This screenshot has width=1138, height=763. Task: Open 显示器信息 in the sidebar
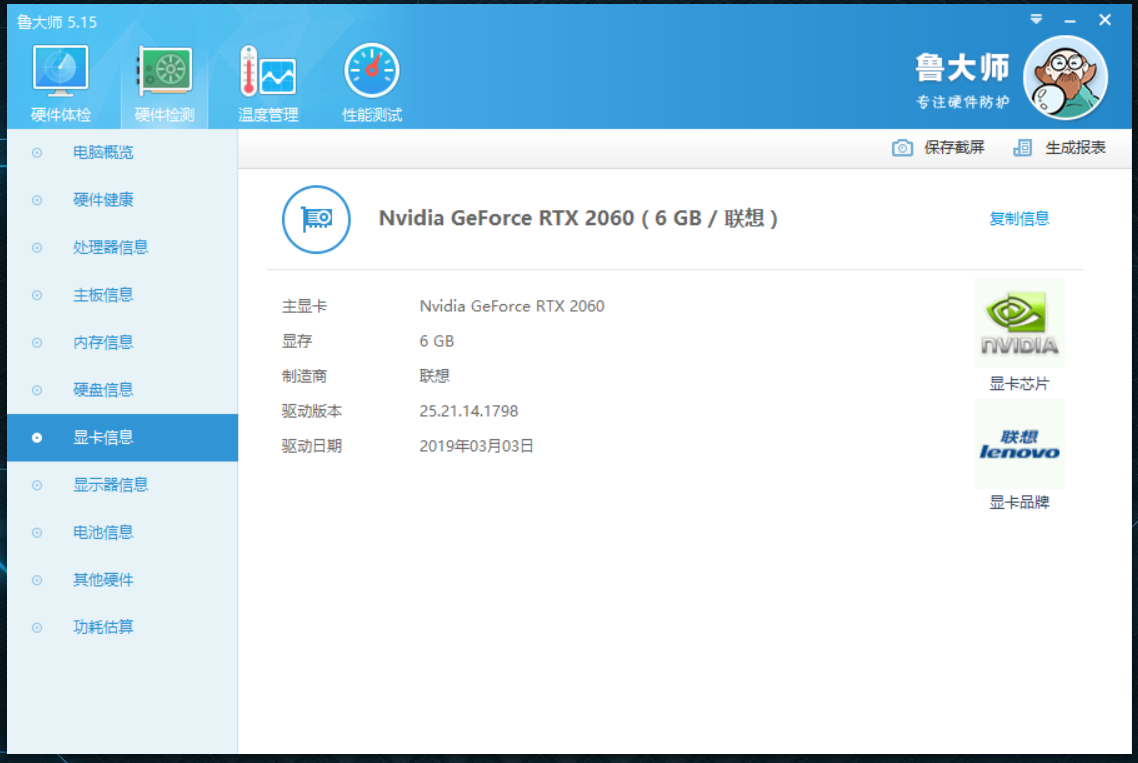[123, 485]
